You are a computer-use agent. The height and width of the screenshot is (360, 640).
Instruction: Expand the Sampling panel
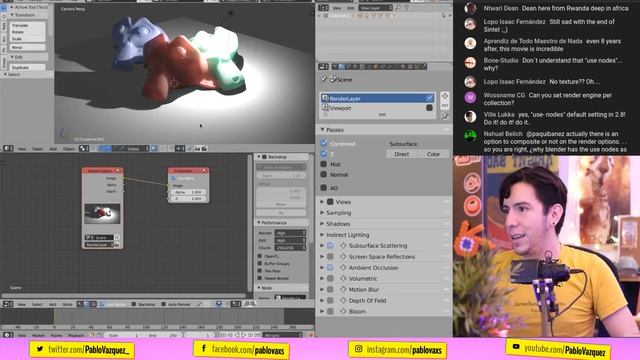(322, 213)
